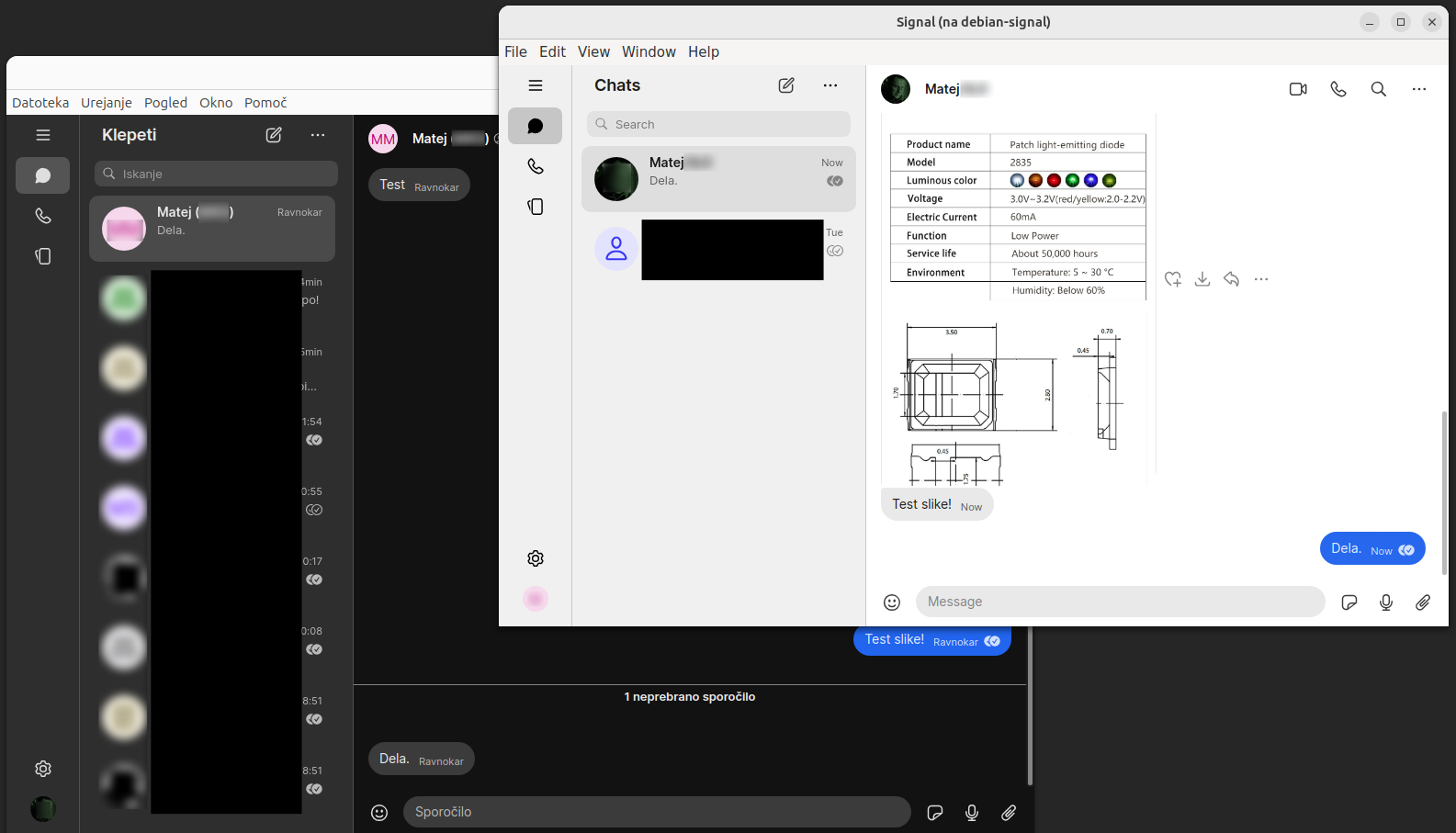Viewport: 1456px width, 833px height.
Task: Start a voice call in Signal header
Action: coord(1338,89)
